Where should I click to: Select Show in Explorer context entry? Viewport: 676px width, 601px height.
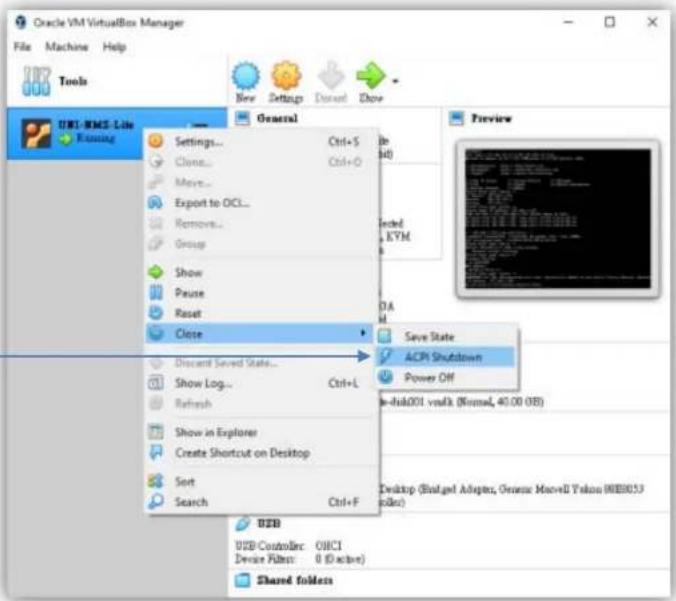click(260, 432)
